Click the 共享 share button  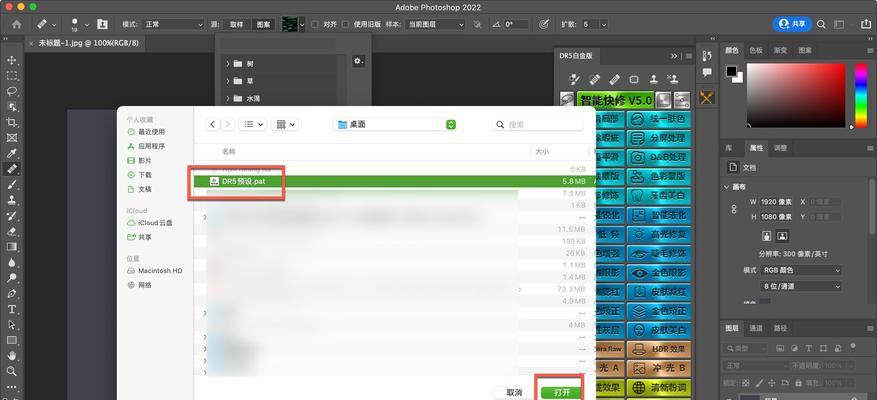792,24
